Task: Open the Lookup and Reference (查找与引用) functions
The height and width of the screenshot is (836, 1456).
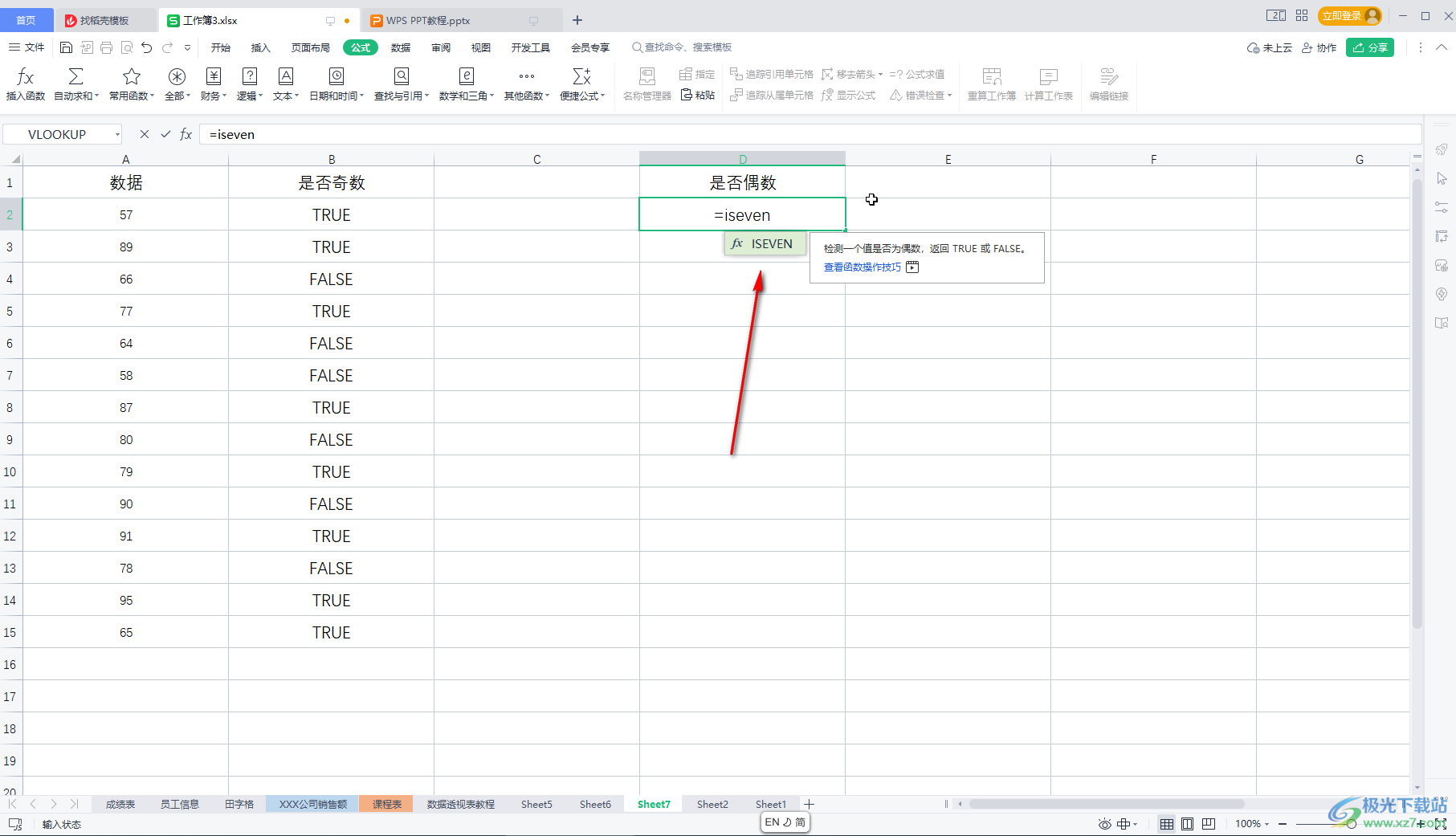Action: click(402, 84)
